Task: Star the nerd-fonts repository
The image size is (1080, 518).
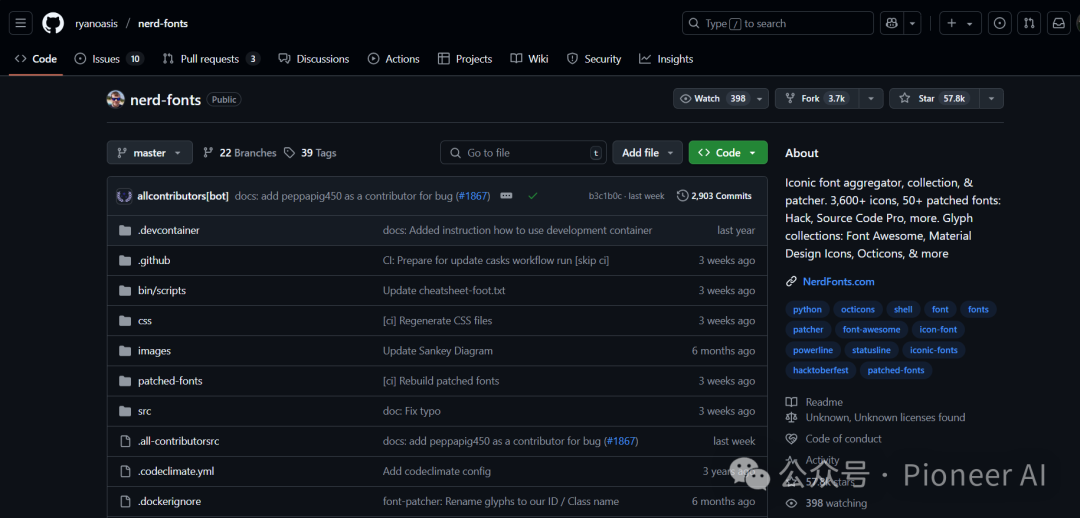Action: coord(934,99)
